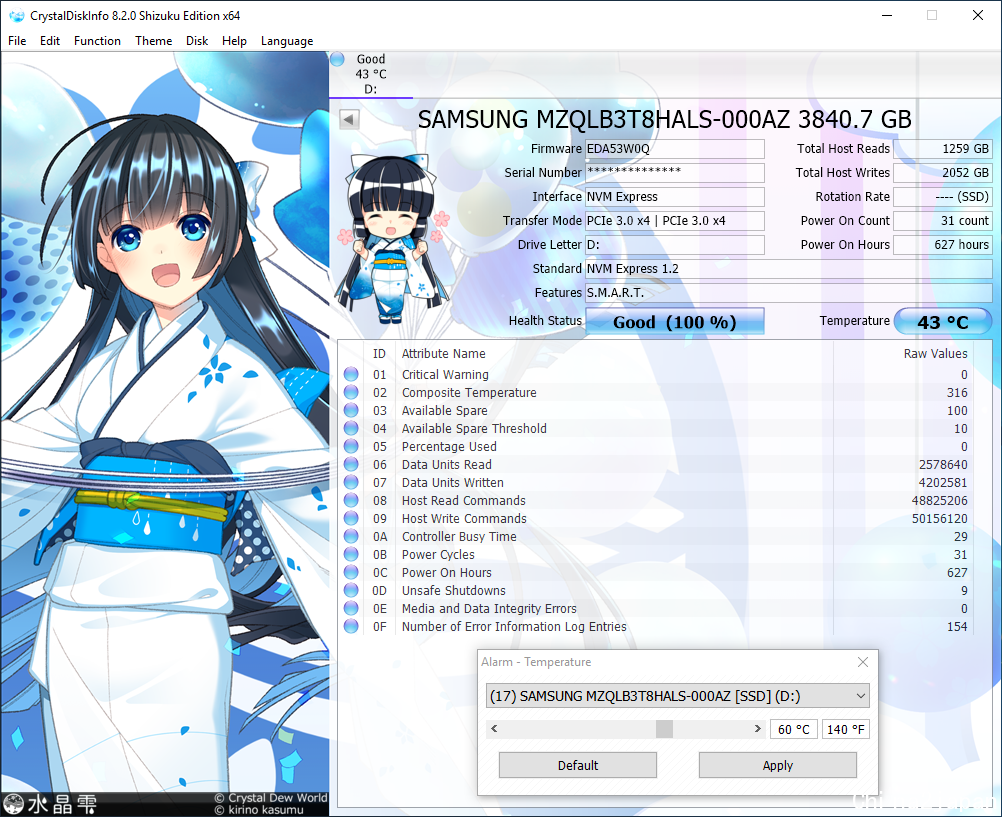Click status orb for Critical Warning row

351,374
